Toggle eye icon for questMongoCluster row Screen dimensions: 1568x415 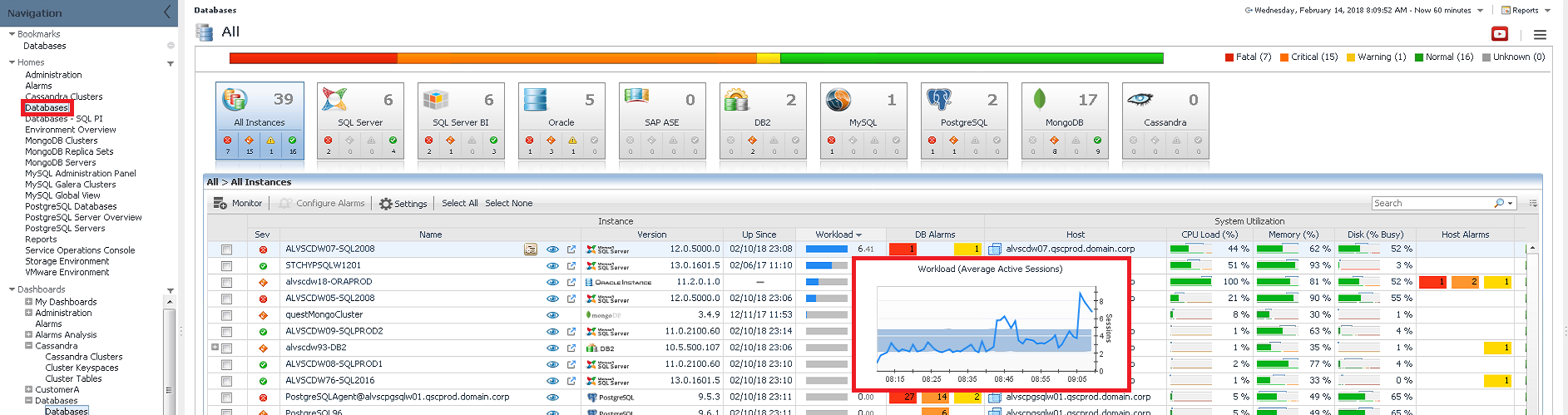(x=552, y=315)
